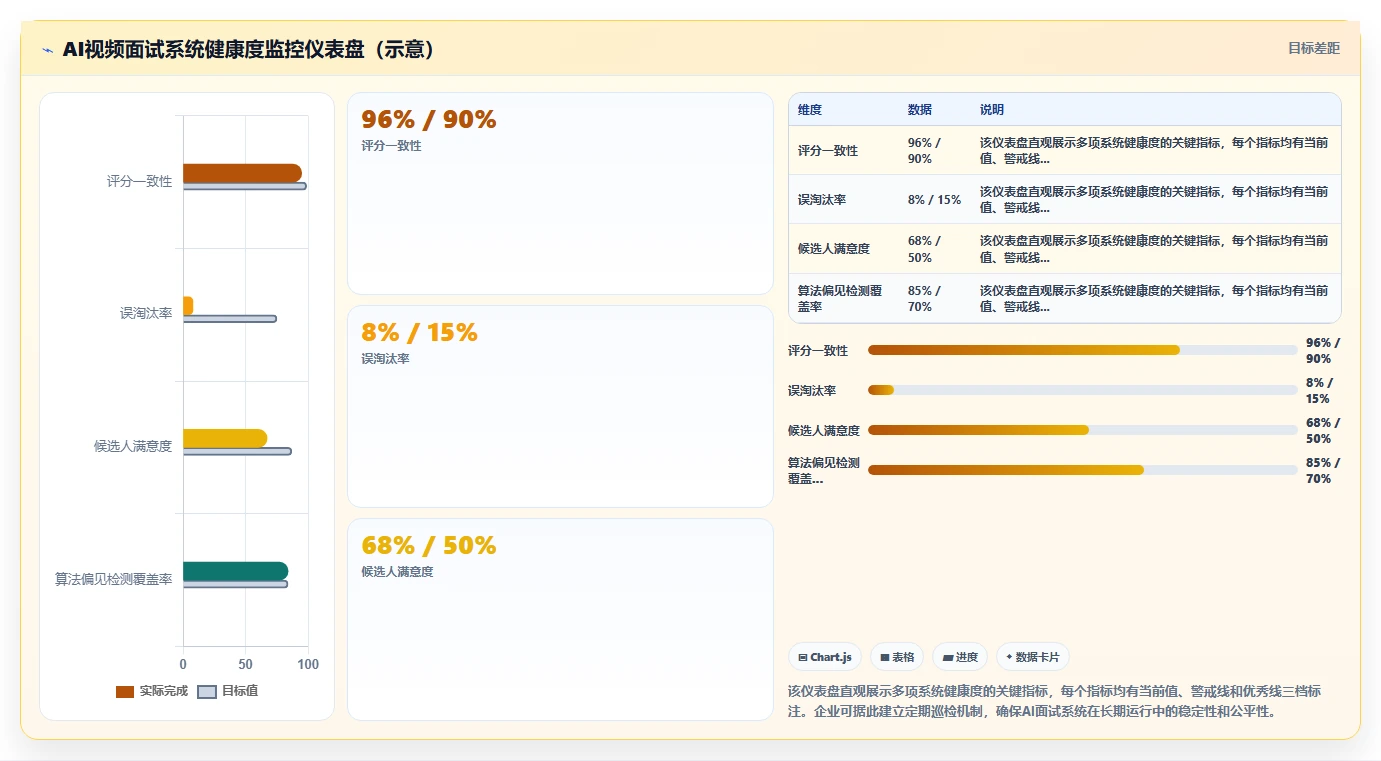The height and width of the screenshot is (761, 1381).
Task: Click the lightning icon beside dashboard title
Action: pyautogui.click(x=48, y=50)
